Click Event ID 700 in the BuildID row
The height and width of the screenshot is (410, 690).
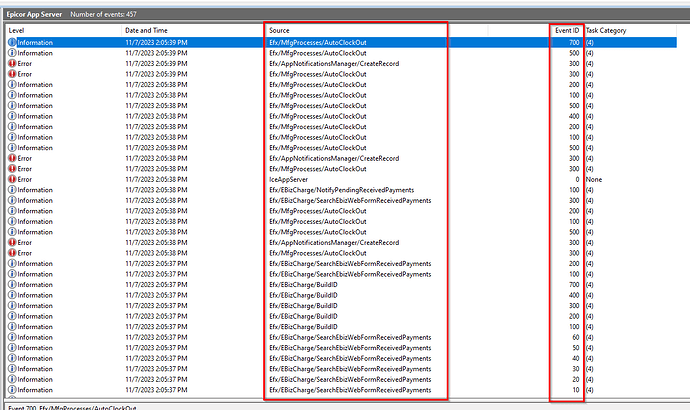[x=574, y=285]
